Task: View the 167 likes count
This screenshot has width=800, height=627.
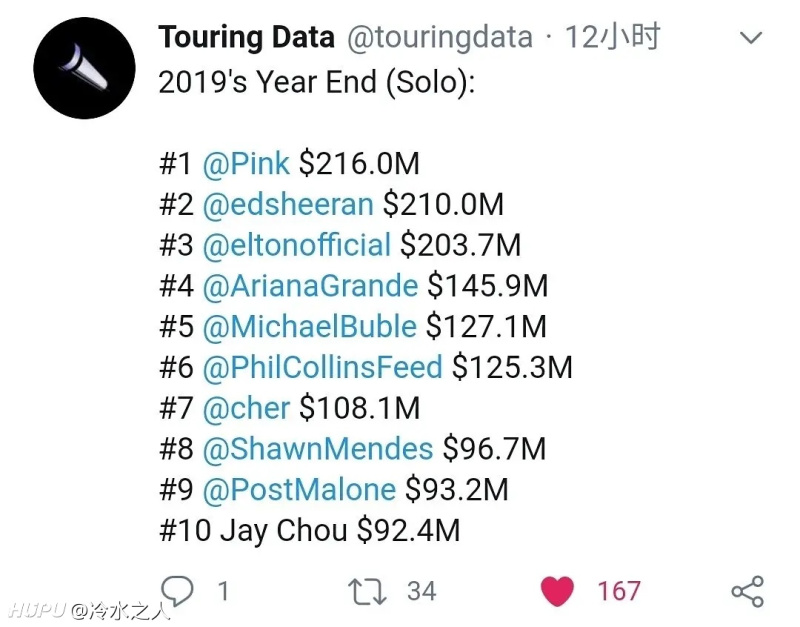Action: 619,591
